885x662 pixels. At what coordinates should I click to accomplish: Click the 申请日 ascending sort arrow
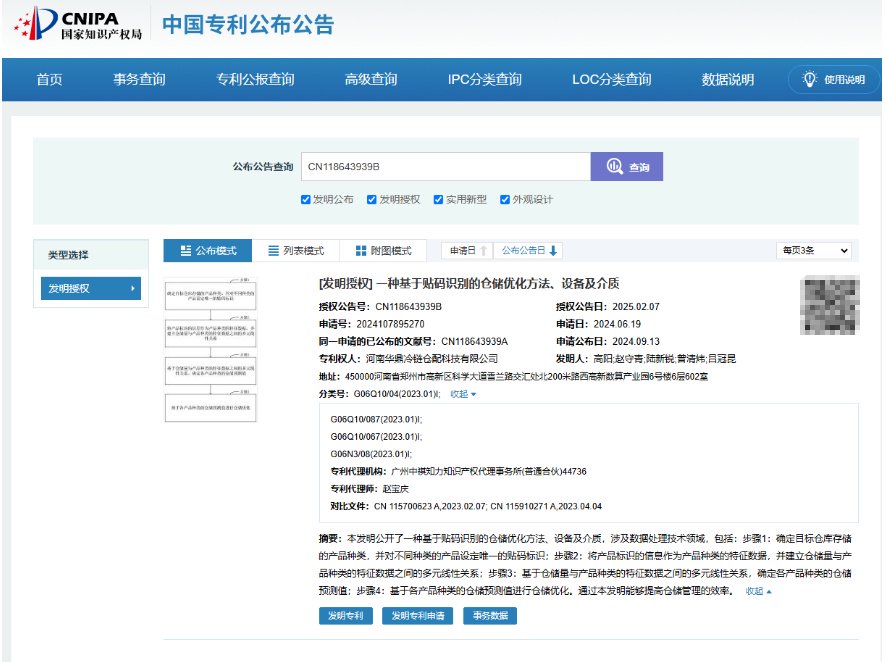coord(484,251)
